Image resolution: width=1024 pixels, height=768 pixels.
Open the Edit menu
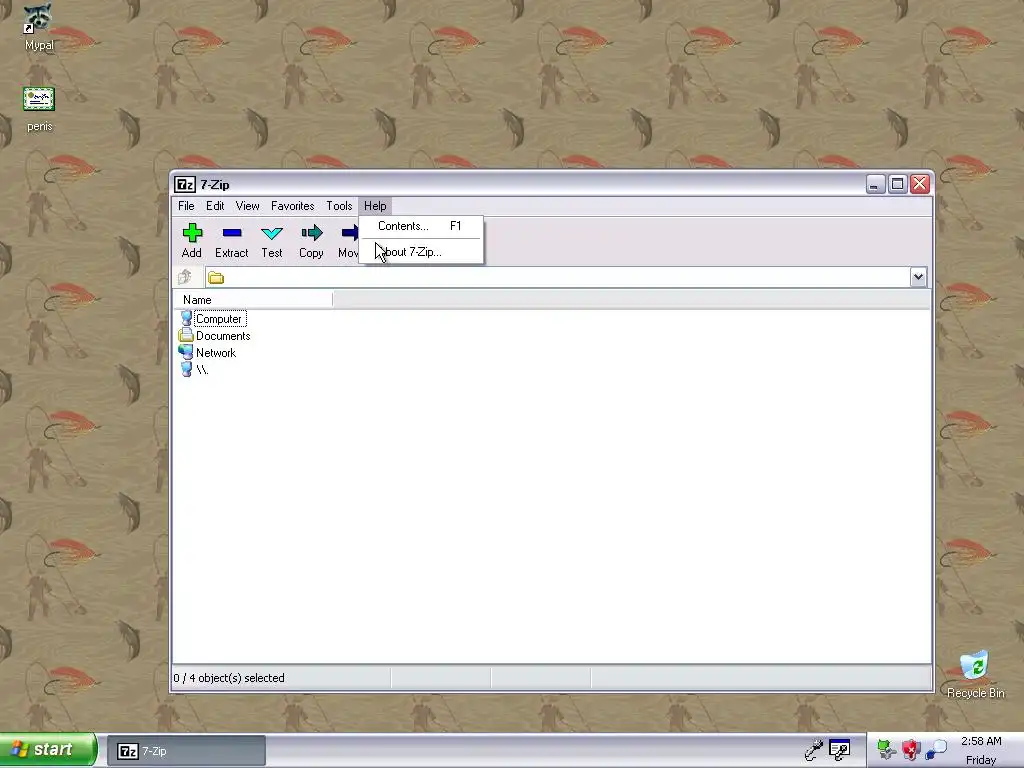(215, 206)
